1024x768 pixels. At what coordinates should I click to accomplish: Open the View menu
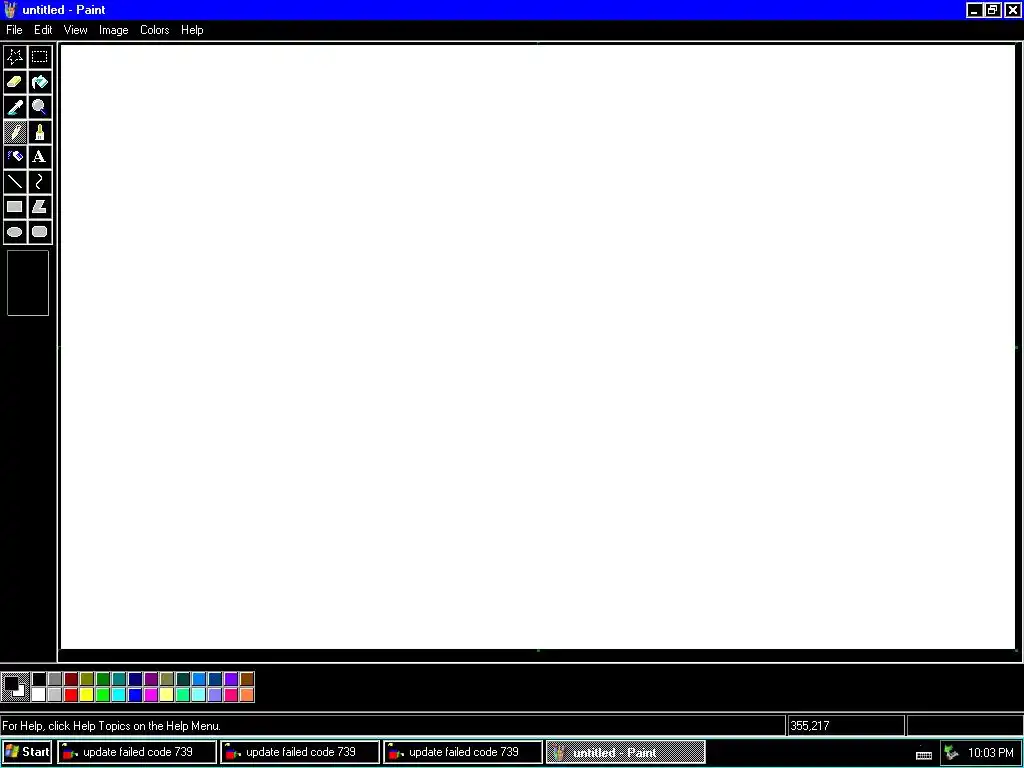tap(76, 30)
